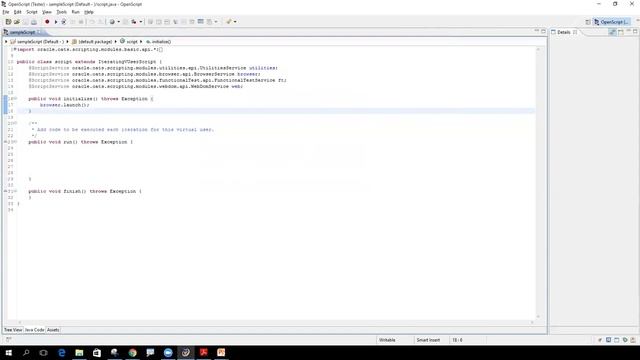Click the cursor position in the status bar
This screenshot has height=360, width=640.
(457, 340)
